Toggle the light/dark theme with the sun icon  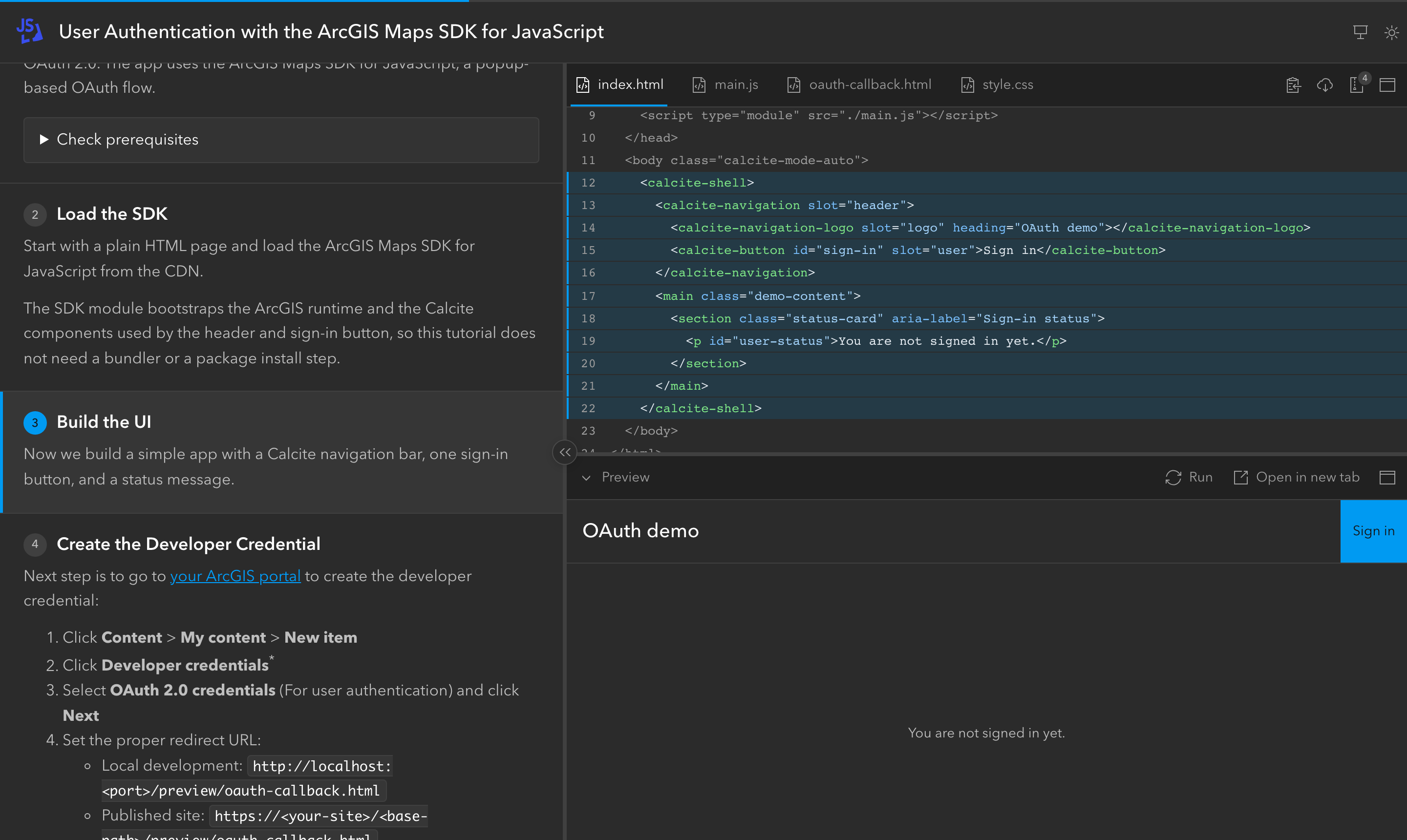(1391, 32)
